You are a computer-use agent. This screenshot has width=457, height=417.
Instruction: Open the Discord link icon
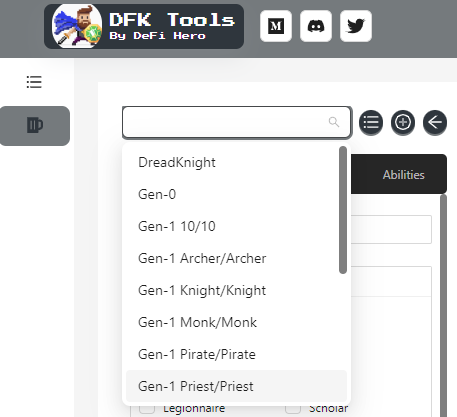316,26
